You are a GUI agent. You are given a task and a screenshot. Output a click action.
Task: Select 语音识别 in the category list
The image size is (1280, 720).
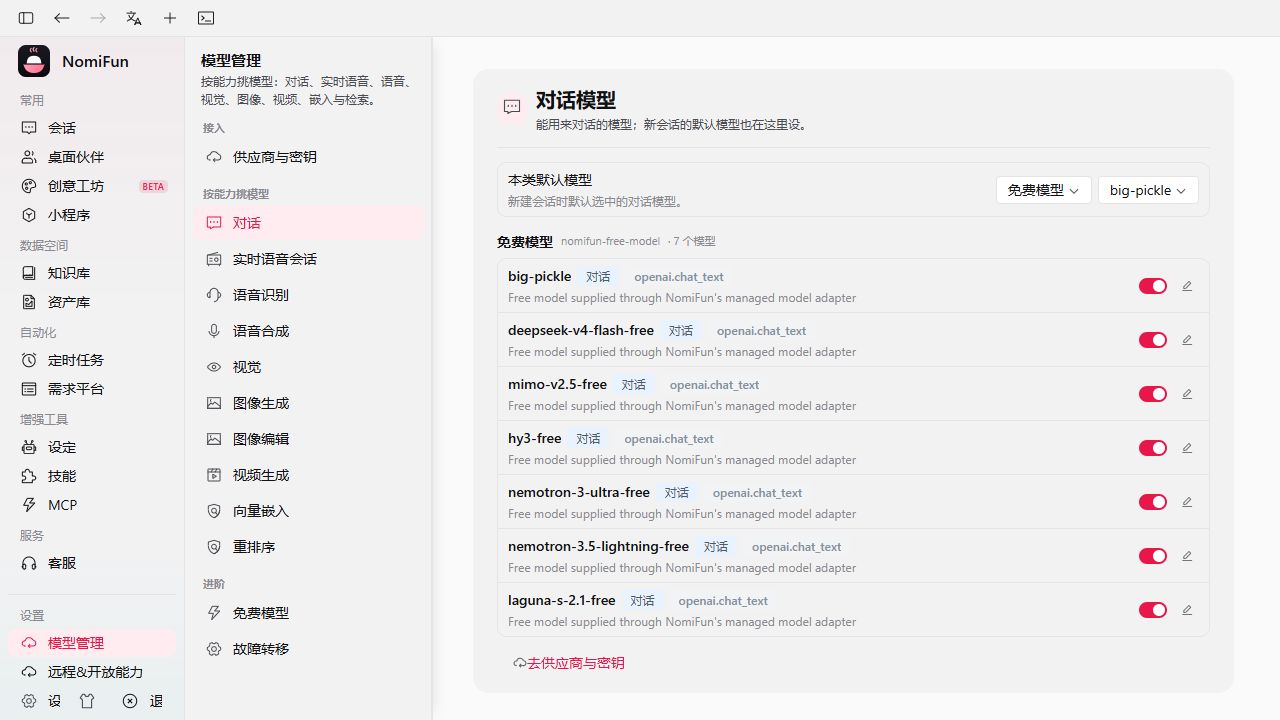[310, 295]
